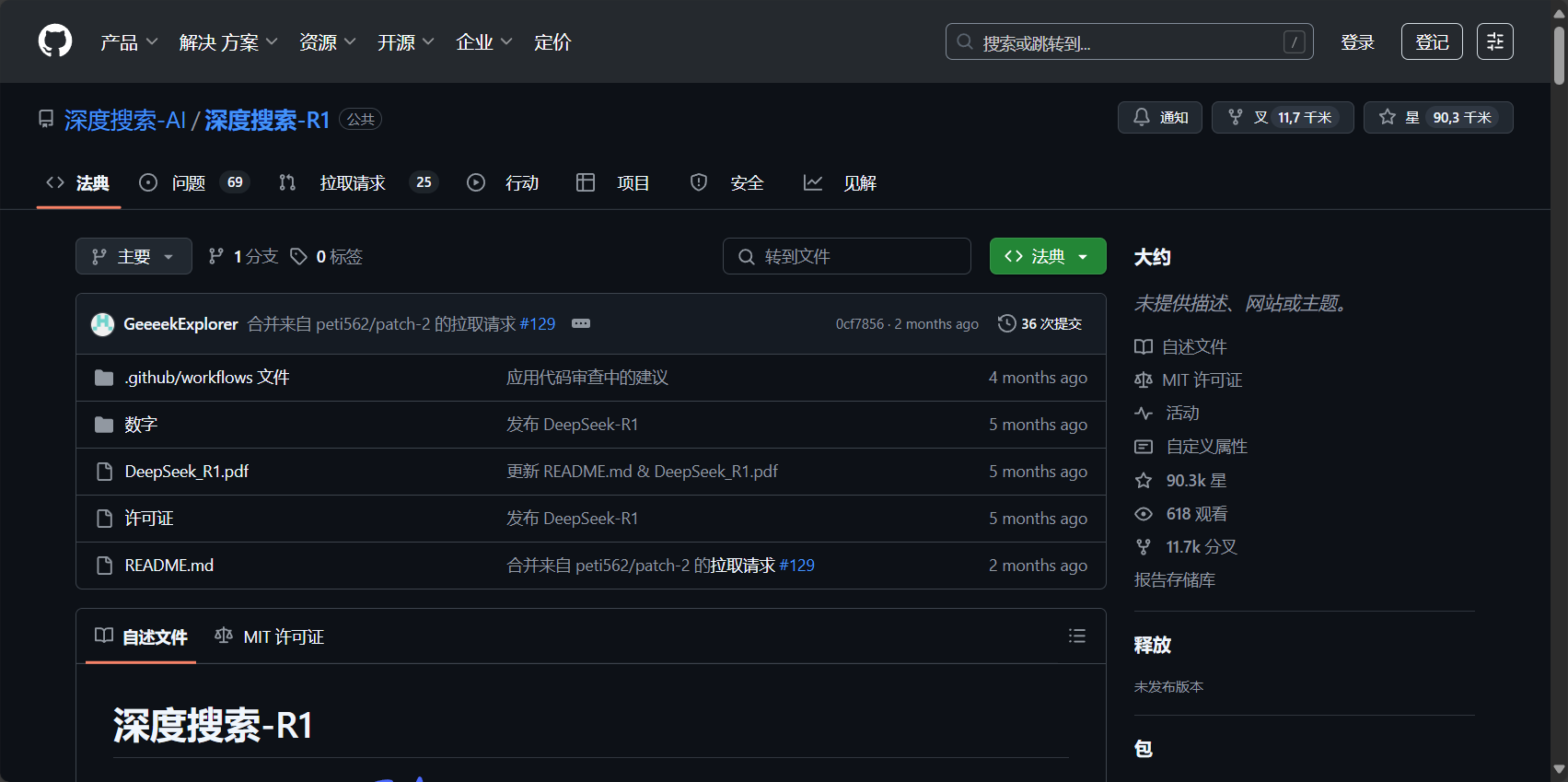Expand commit message ellipsis icon
Viewport: 1568px width, 782px height.
(x=581, y=323)
